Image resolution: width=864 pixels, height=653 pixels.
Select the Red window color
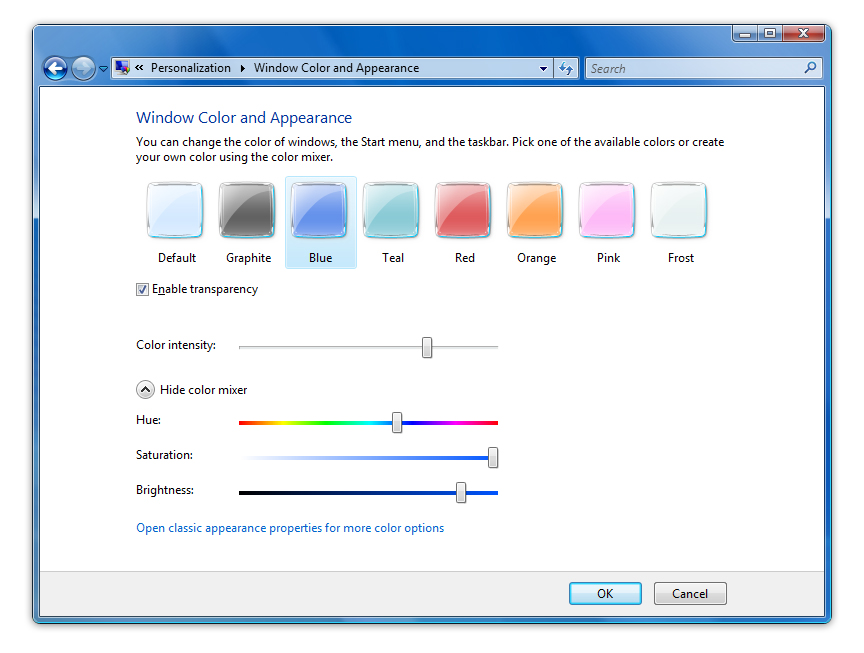point(464,211)
